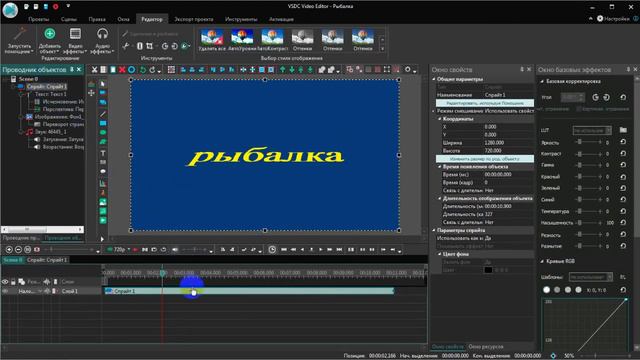This screenshot has height=360, width=640.
Task: Apply the Auto levels (АвтоУровни) style thumbnail
Action: click(242, 40)
